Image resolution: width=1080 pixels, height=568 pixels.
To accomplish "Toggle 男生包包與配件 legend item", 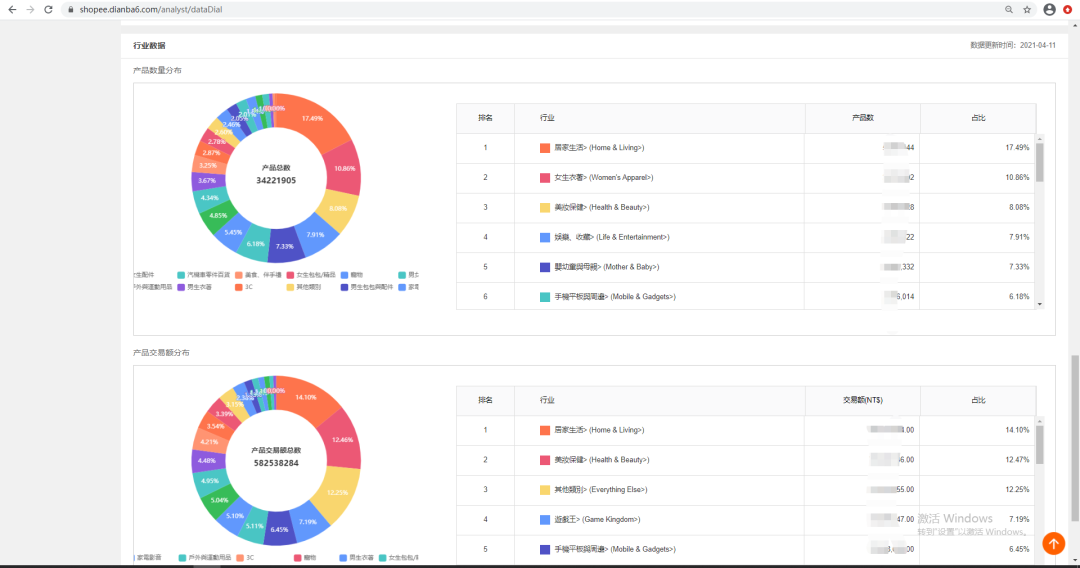I will pyautogui.click(x=367, y=287).
